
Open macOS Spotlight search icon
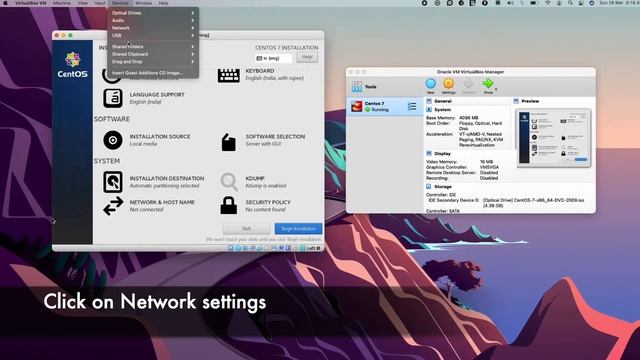click(x=570, y=3)
